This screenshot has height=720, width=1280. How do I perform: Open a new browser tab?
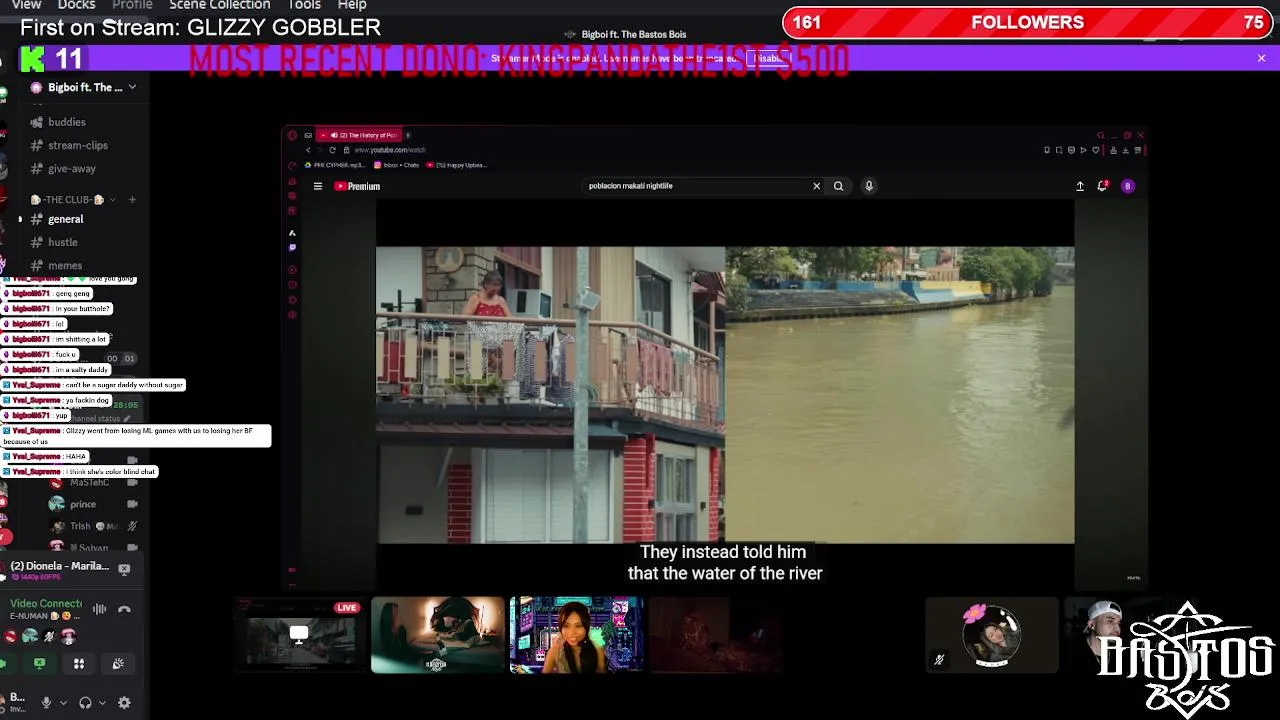pos(408,135)
